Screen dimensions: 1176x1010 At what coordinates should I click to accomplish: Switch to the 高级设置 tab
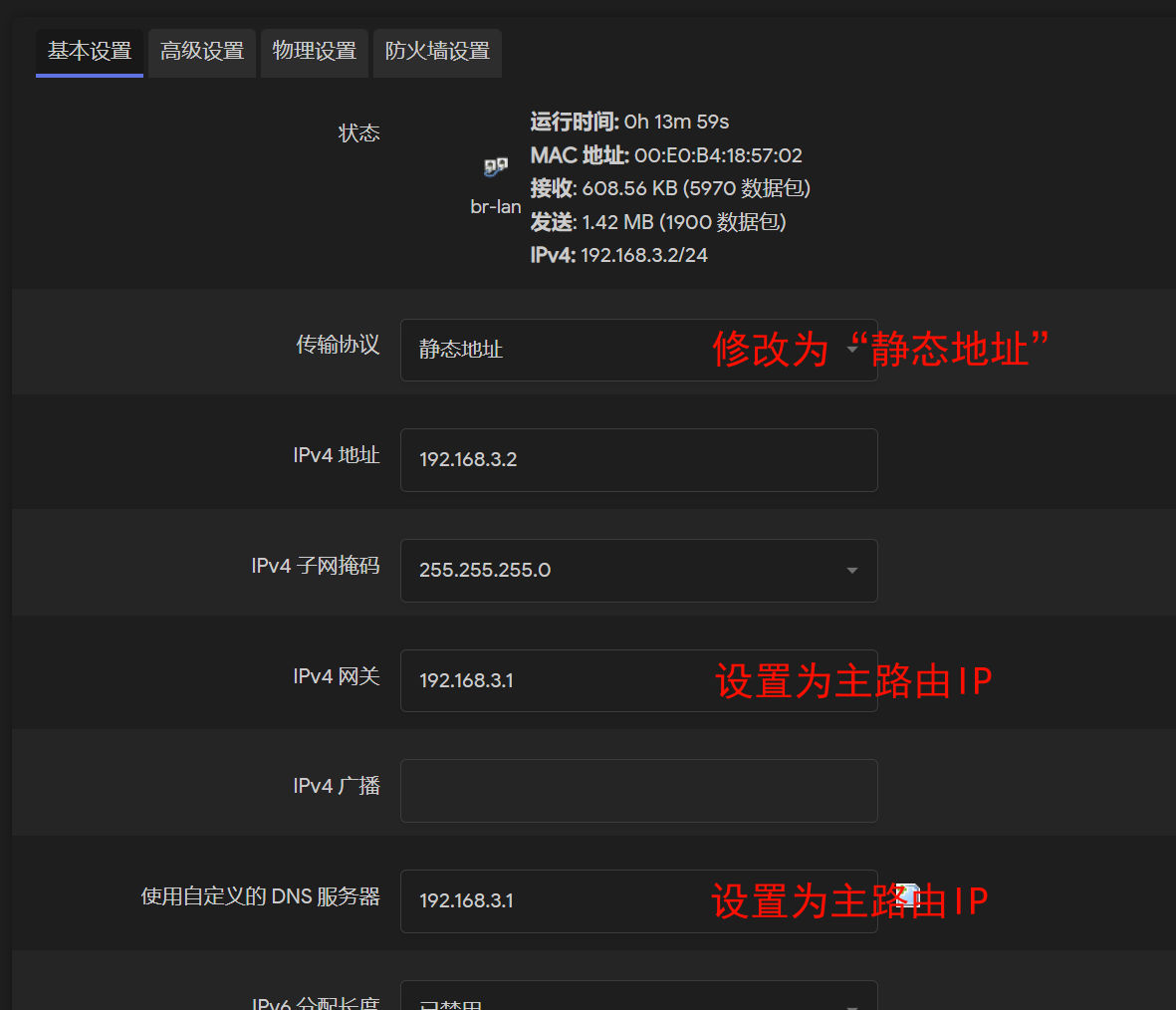point(202,52)
